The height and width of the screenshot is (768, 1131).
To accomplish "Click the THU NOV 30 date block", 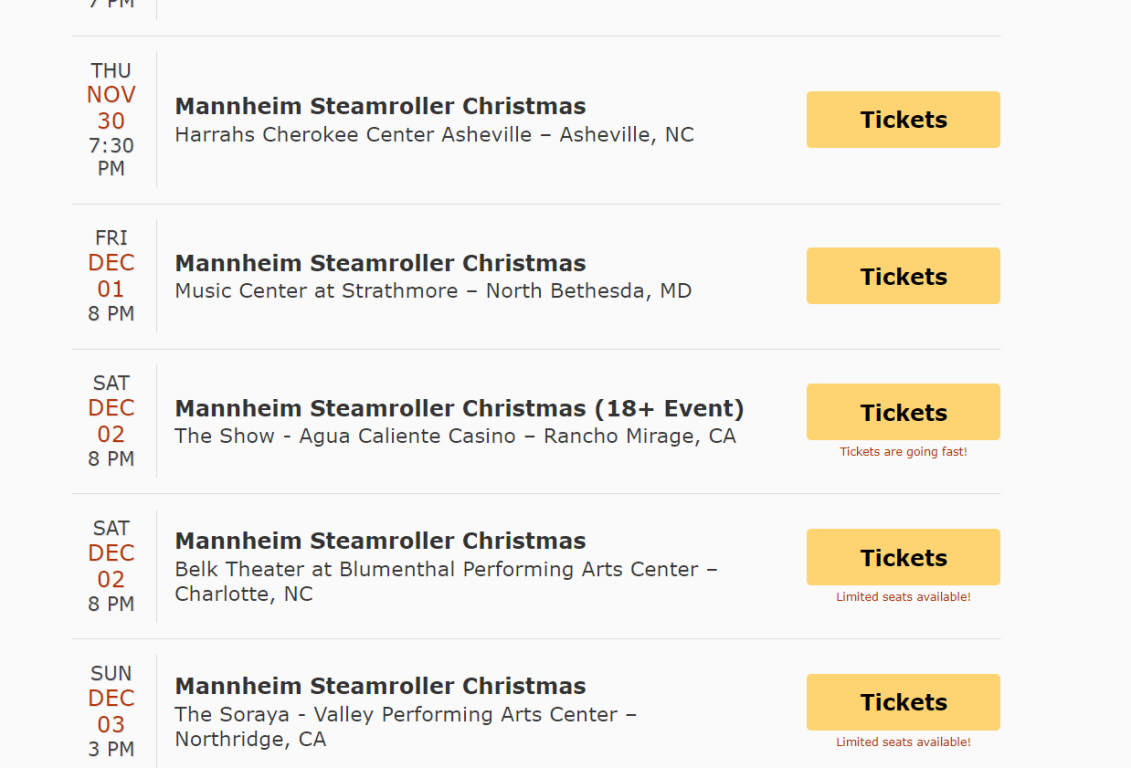I will tap(111, 119).
